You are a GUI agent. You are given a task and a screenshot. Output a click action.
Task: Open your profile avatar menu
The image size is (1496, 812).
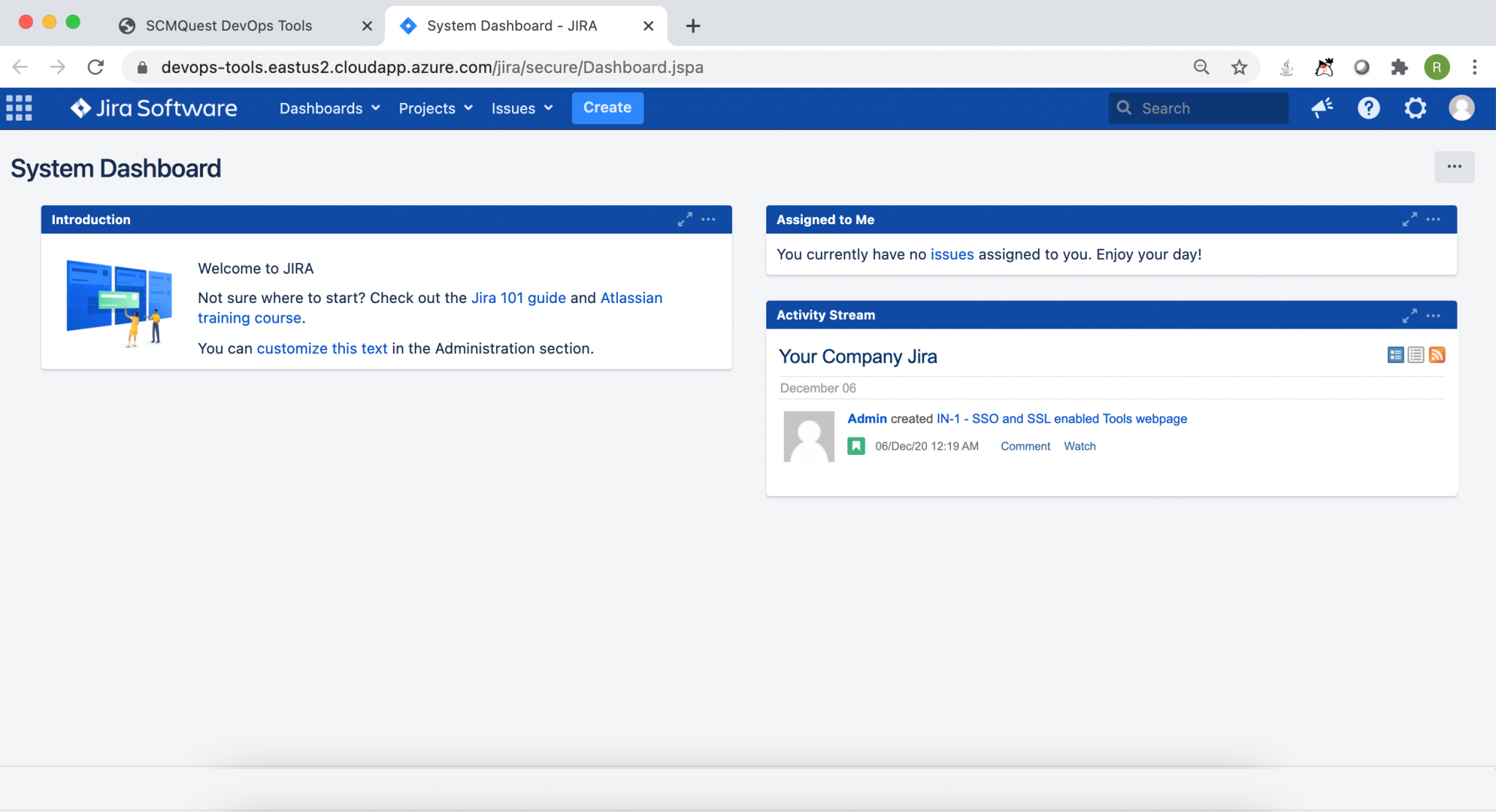(1461, 107)
